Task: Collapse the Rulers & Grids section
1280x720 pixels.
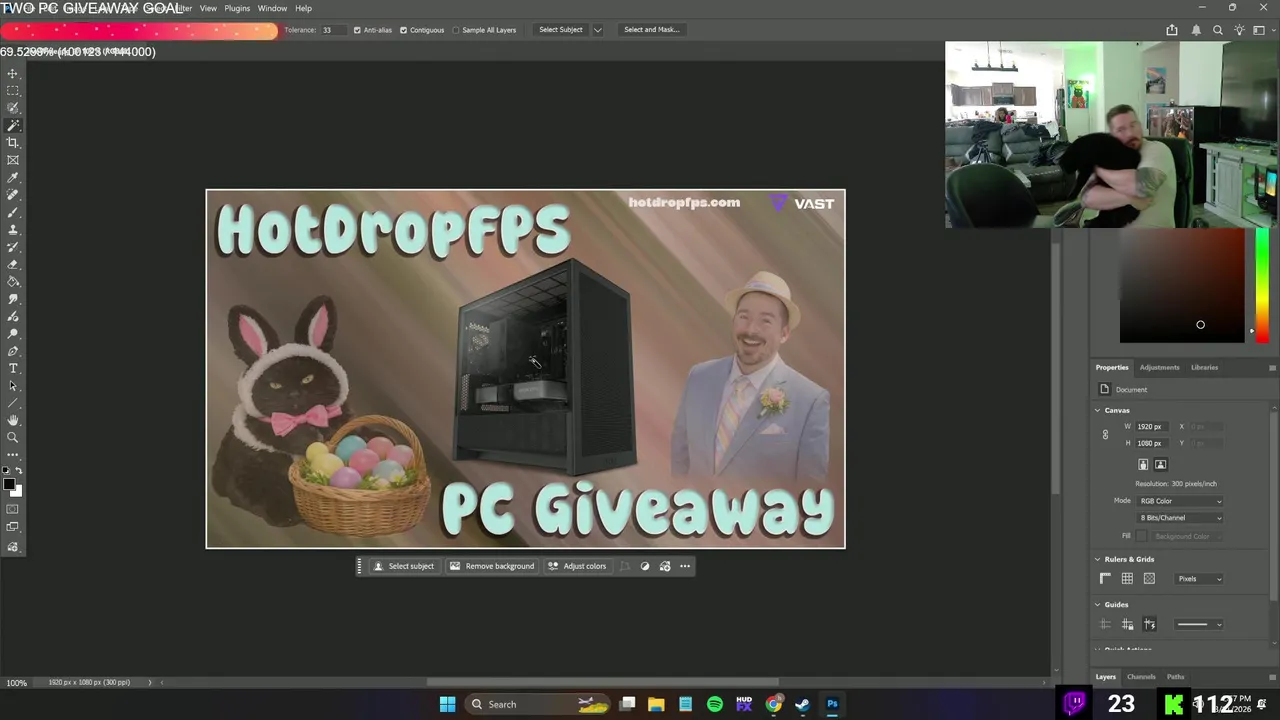Action: point(1097,559)
